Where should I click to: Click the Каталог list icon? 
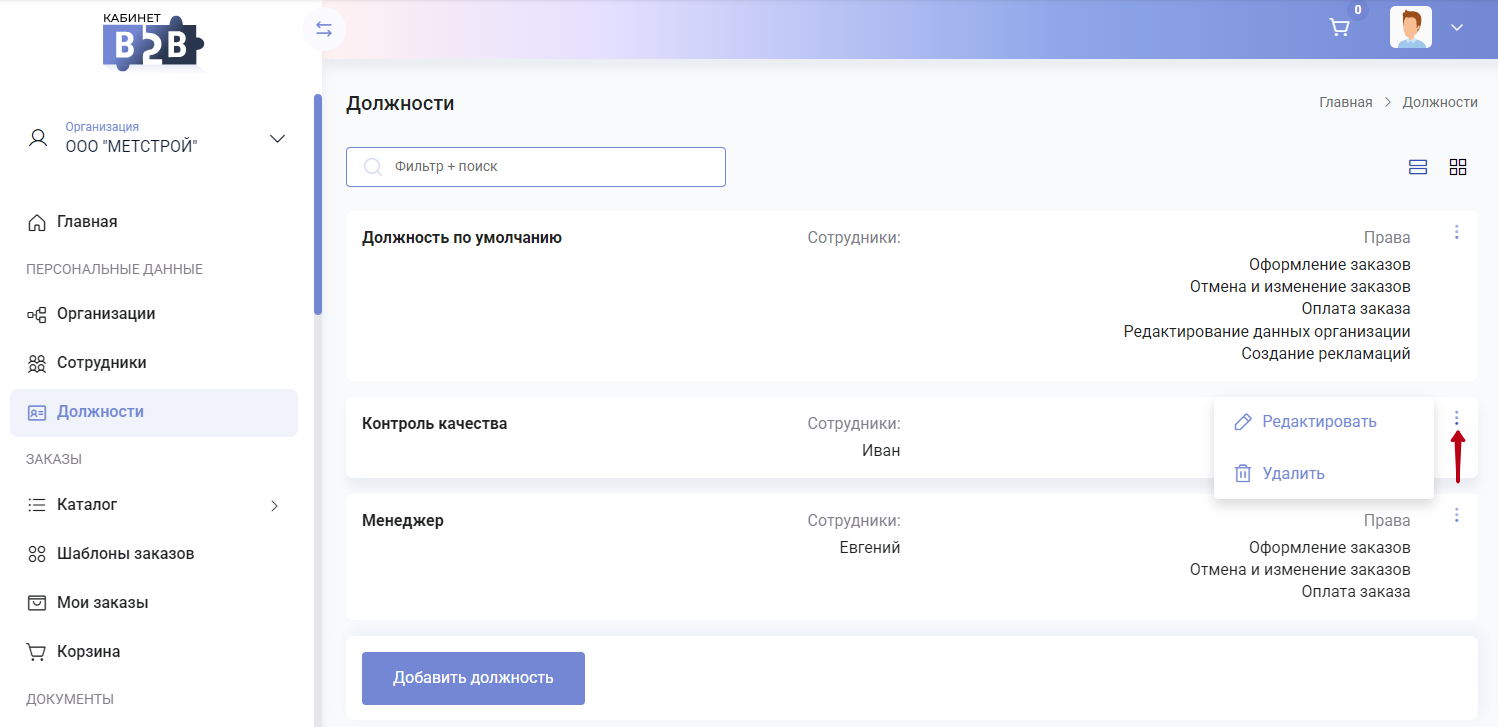(37, 505)
